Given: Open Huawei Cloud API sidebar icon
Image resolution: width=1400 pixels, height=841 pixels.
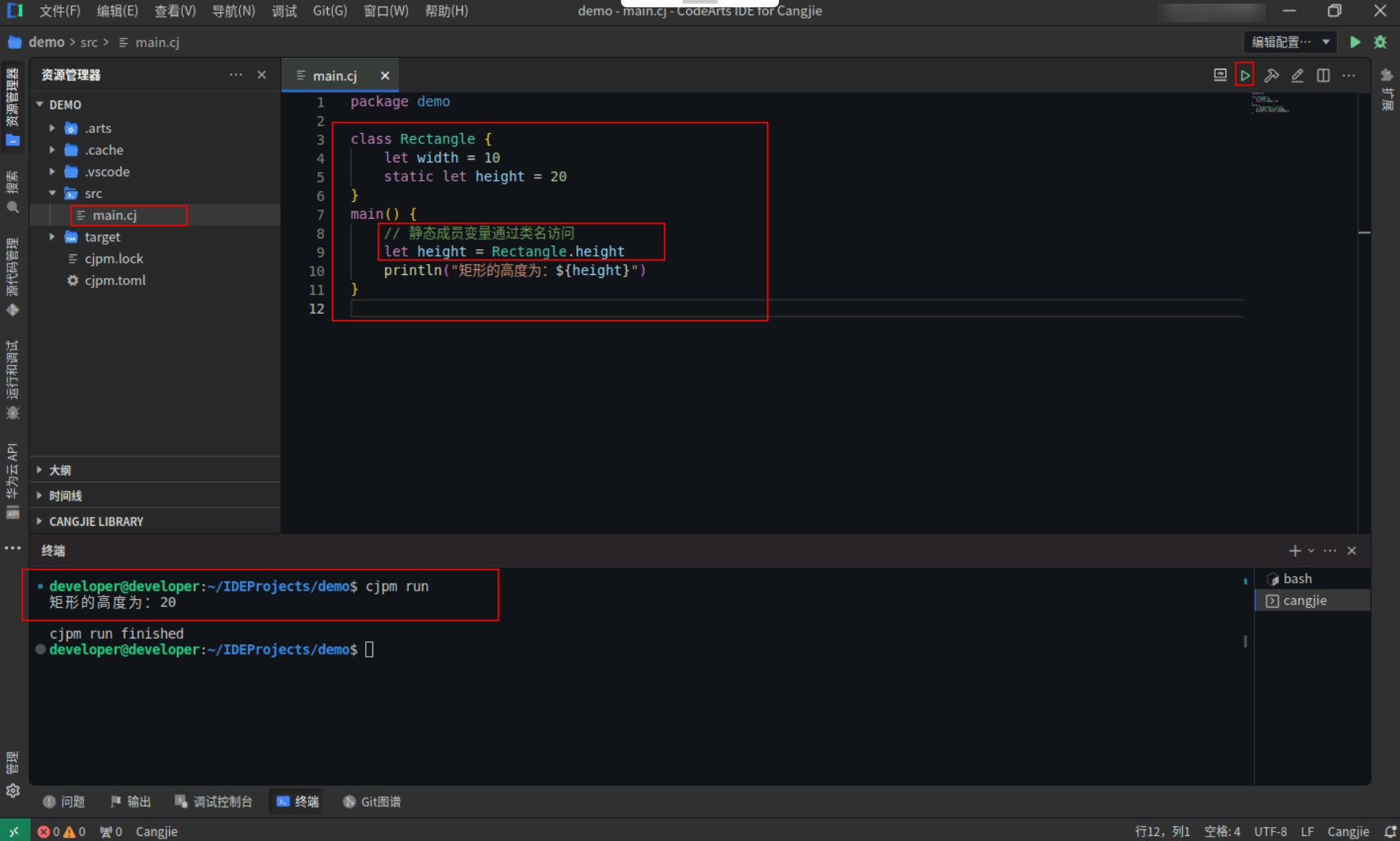Looking at the screenshot, I should tap(12, 480).
